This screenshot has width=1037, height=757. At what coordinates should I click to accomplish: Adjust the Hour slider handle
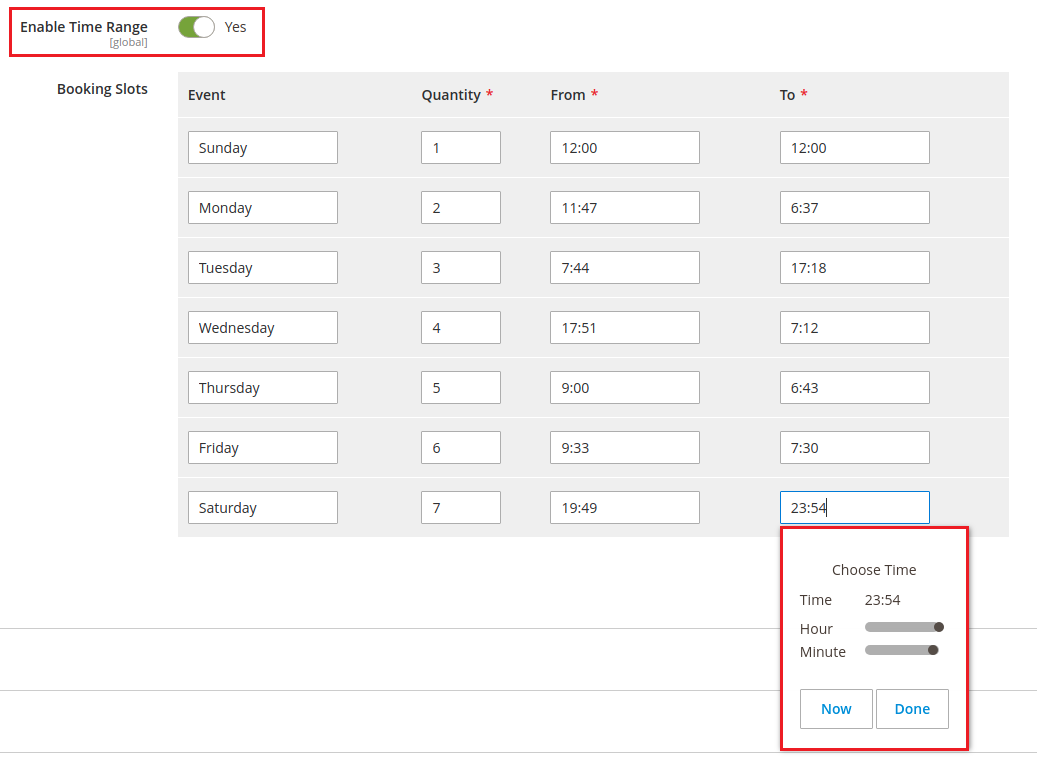(x=939, y=627)
